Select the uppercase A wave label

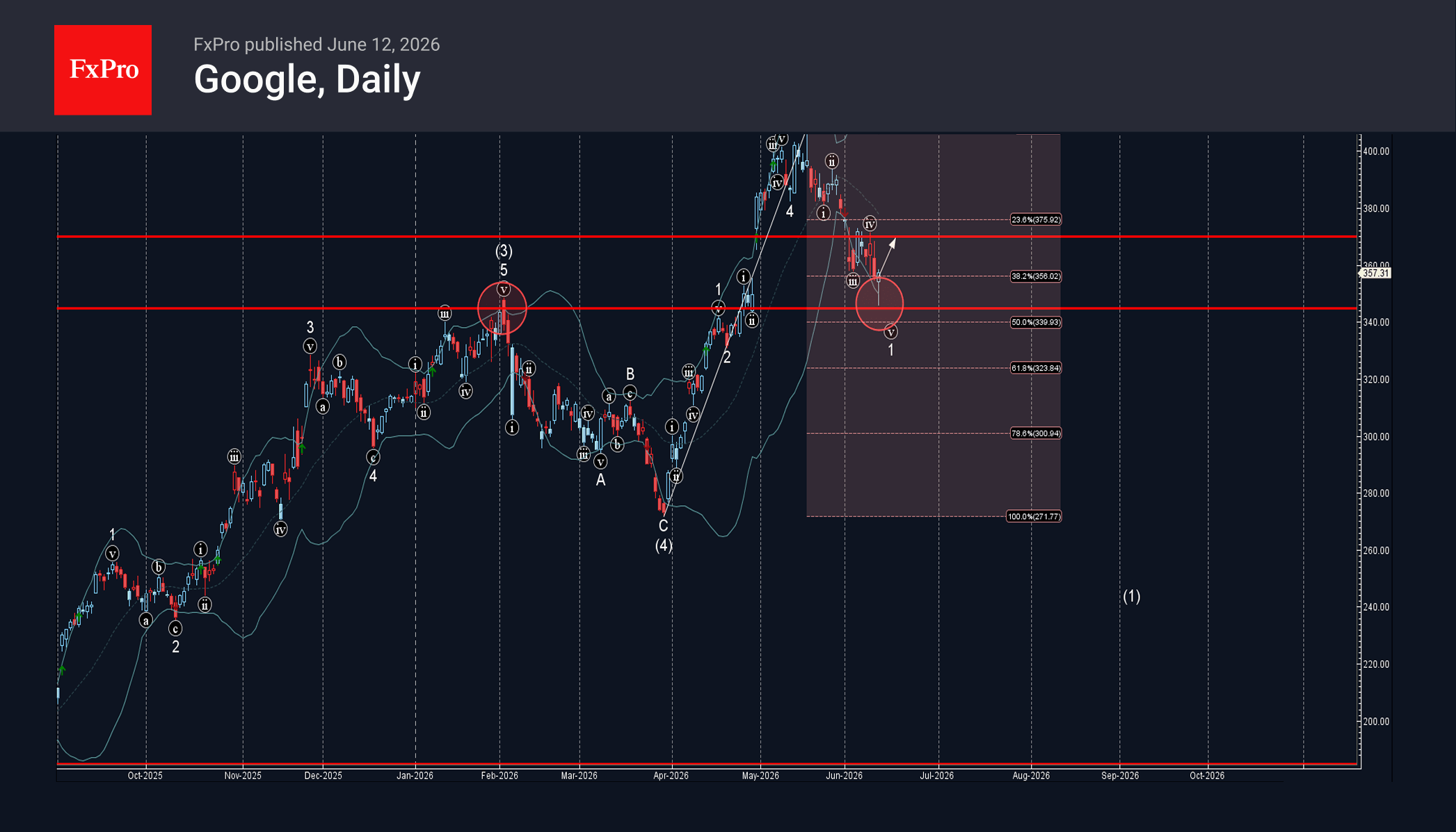600,480
